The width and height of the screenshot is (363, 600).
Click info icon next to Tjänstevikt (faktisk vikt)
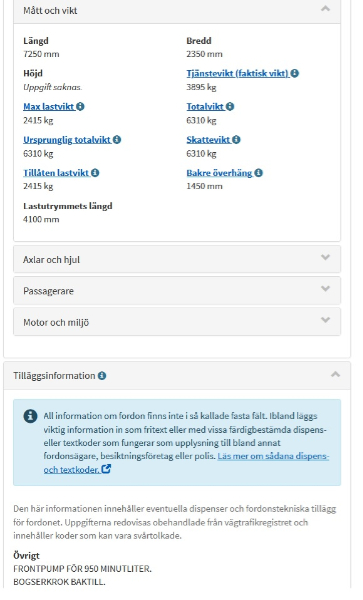point(295,73)
